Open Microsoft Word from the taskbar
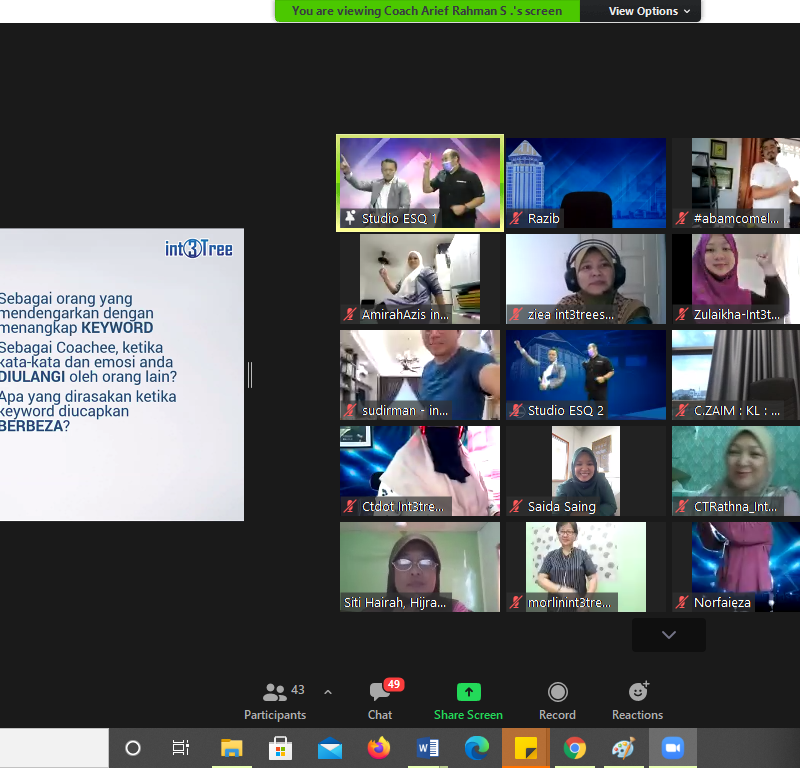 pos(427,748)
